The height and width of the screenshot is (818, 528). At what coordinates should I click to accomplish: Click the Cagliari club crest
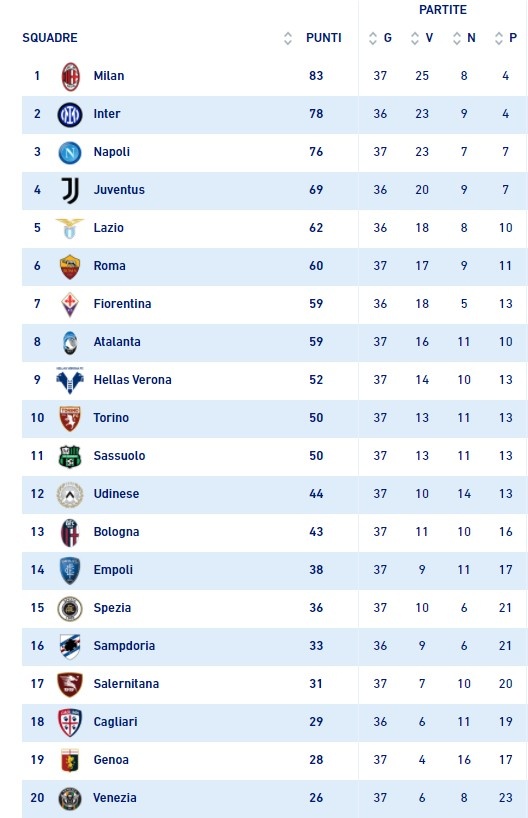[70, 722]
